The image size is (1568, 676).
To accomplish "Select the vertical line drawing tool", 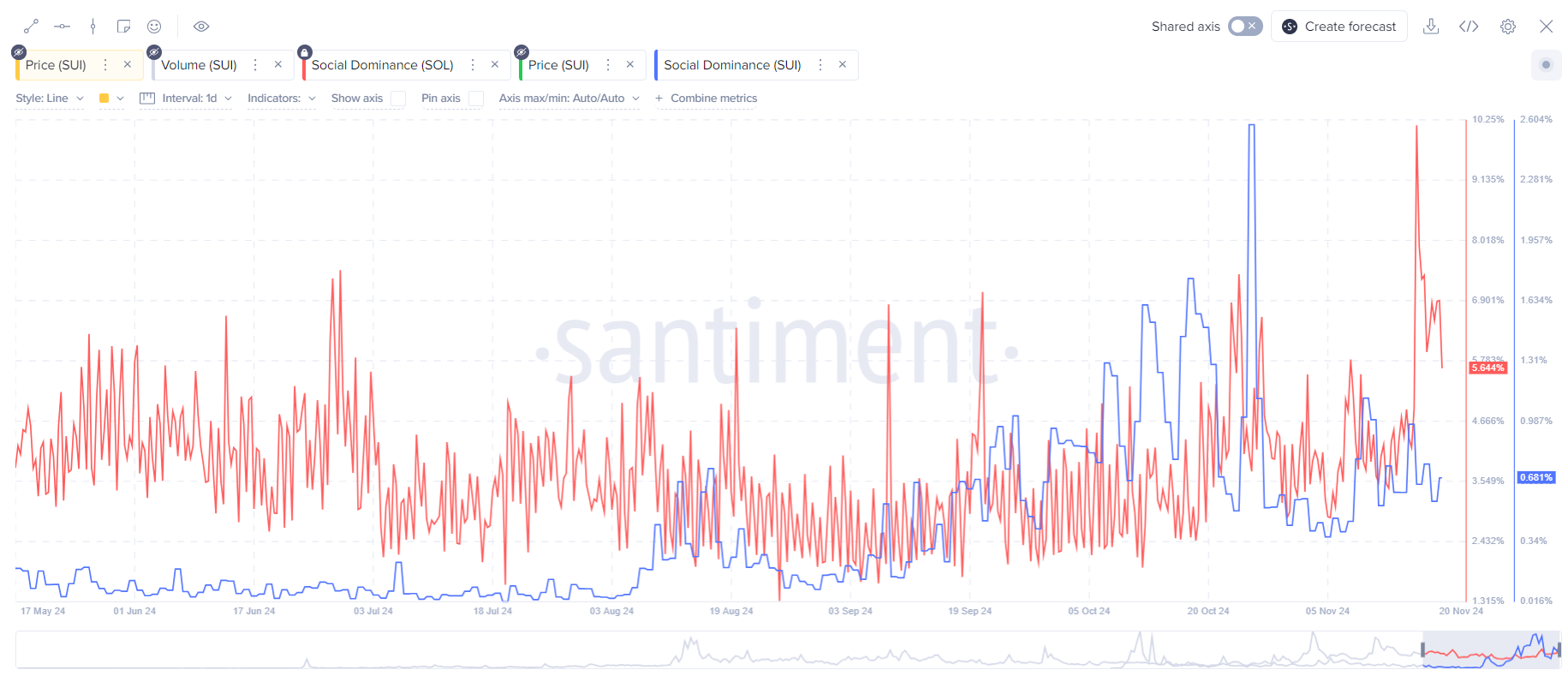I will [x=92, y=27].
